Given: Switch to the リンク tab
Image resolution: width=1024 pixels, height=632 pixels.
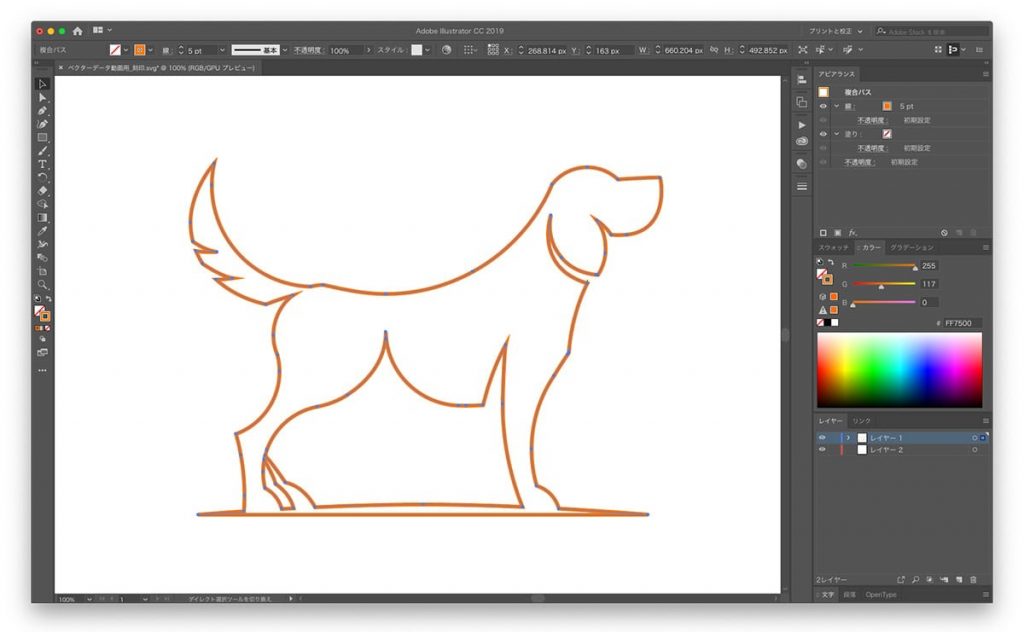Looking at the screenshot, I should click(862, 421).
